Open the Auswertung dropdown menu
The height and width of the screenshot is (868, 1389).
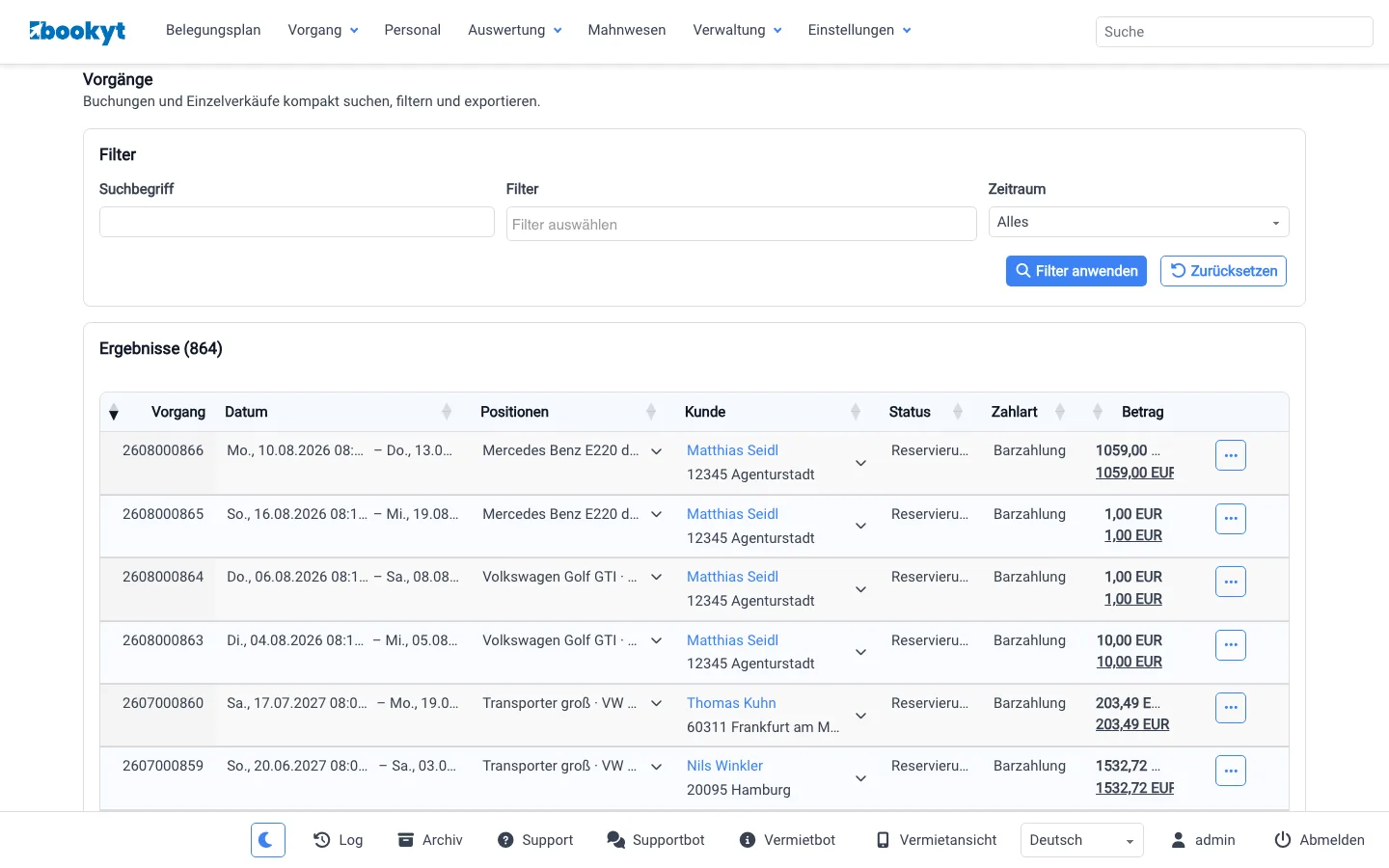(x=515, y=30)
